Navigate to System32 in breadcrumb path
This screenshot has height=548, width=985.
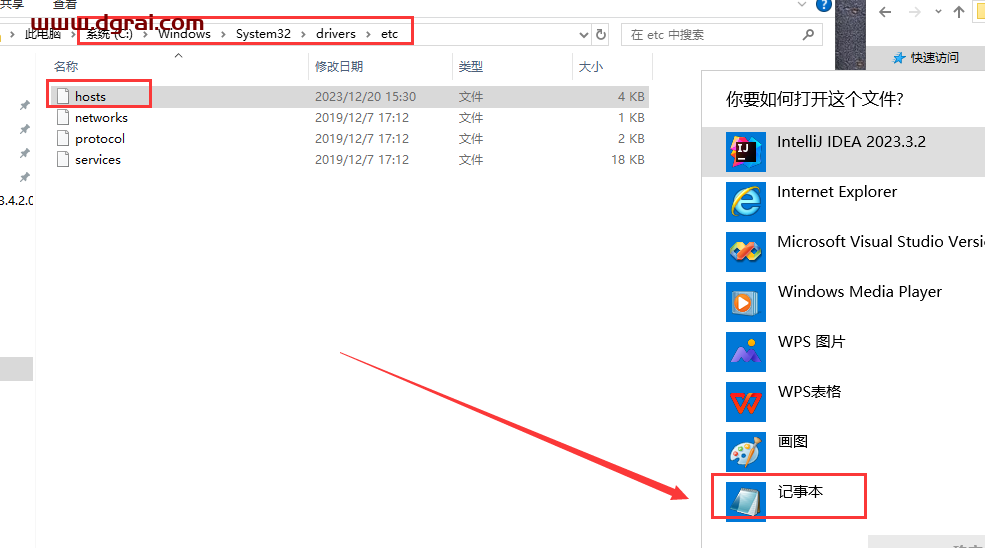pos(263,34)
